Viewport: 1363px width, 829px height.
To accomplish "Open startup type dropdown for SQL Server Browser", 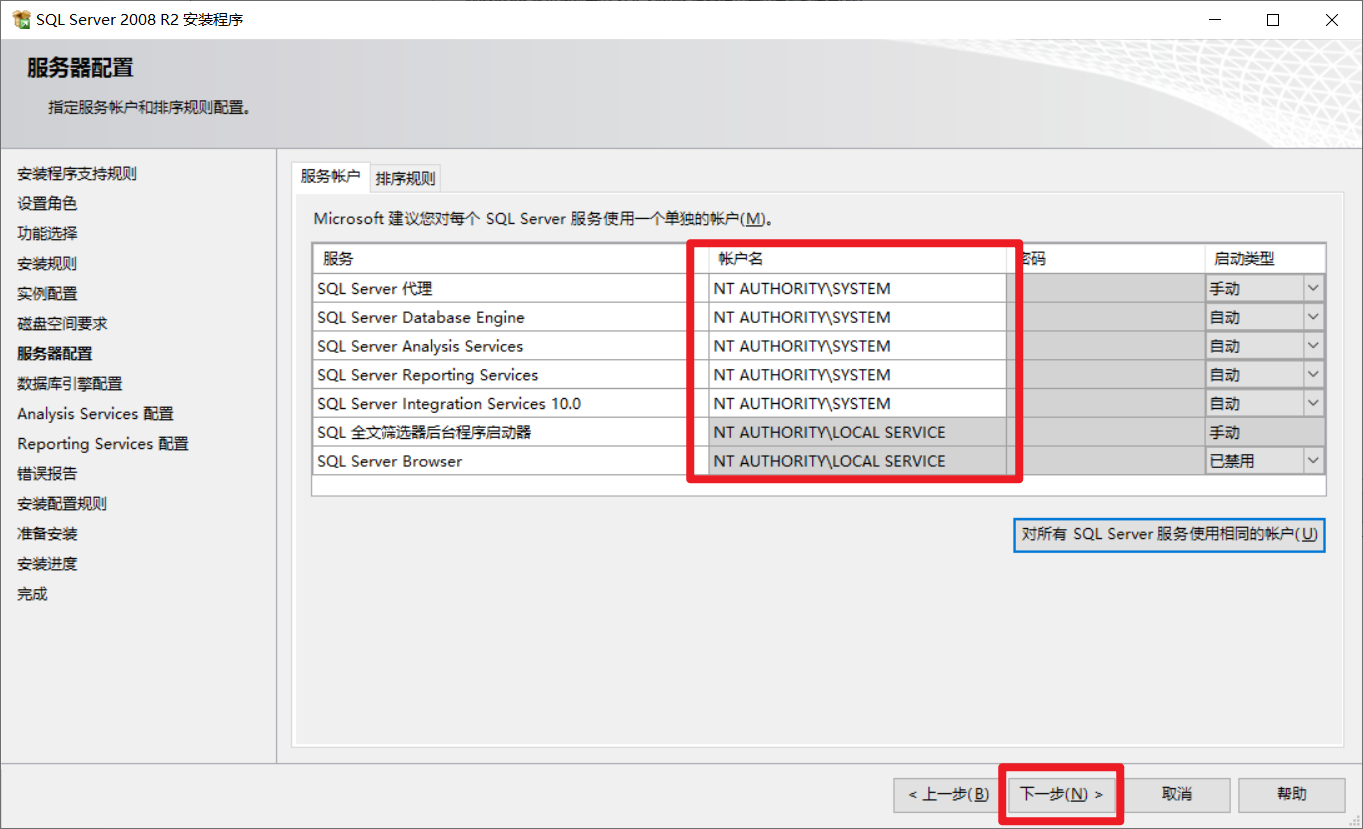I will point(1313,461).
